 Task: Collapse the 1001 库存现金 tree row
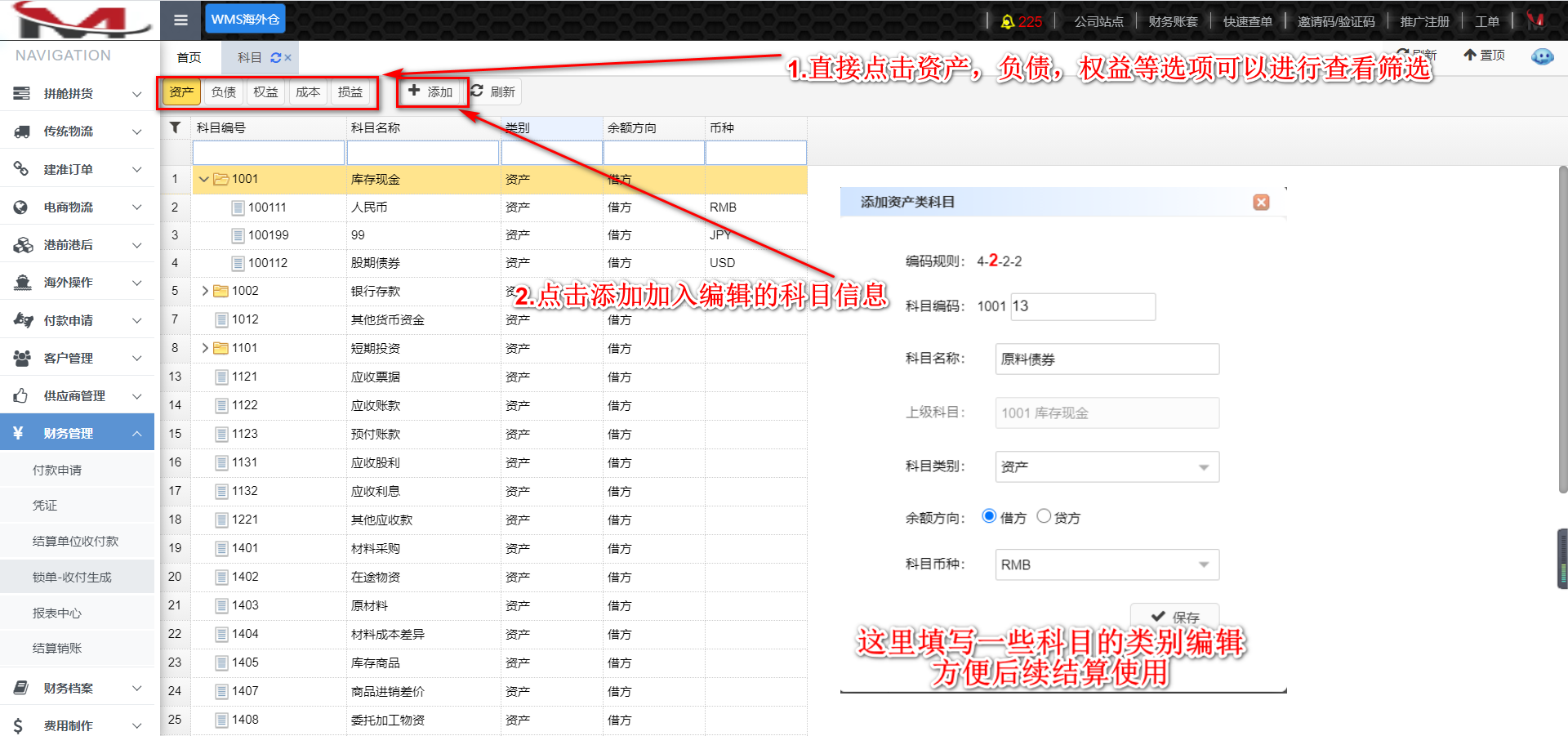tap(203, 179)
